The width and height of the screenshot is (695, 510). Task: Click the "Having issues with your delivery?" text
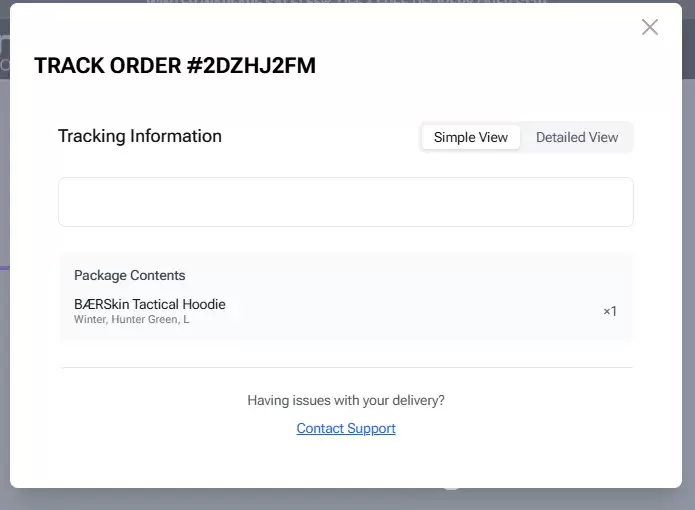tap(346, 400)
